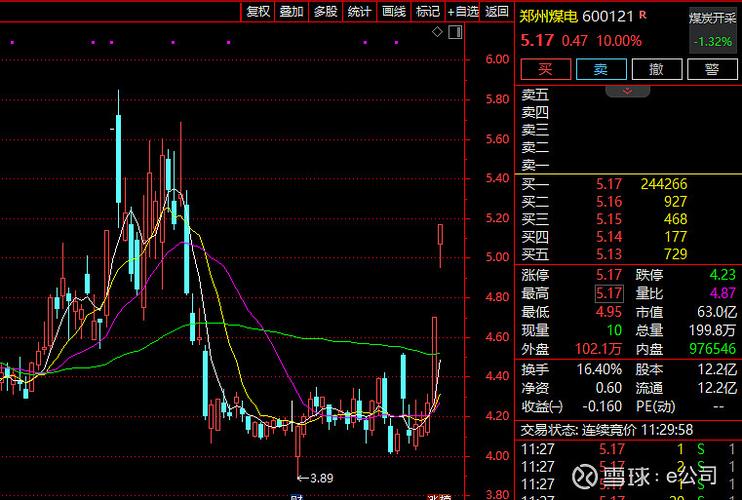
Task: Click the 市值 value 63.0亿
Action: tap(717, 312)
